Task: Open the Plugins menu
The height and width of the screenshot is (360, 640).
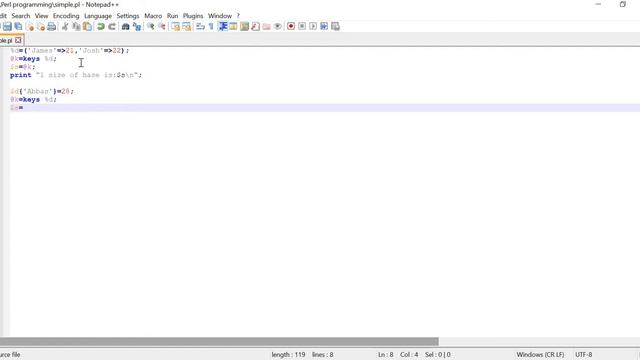Action: [x=193, y=16]
